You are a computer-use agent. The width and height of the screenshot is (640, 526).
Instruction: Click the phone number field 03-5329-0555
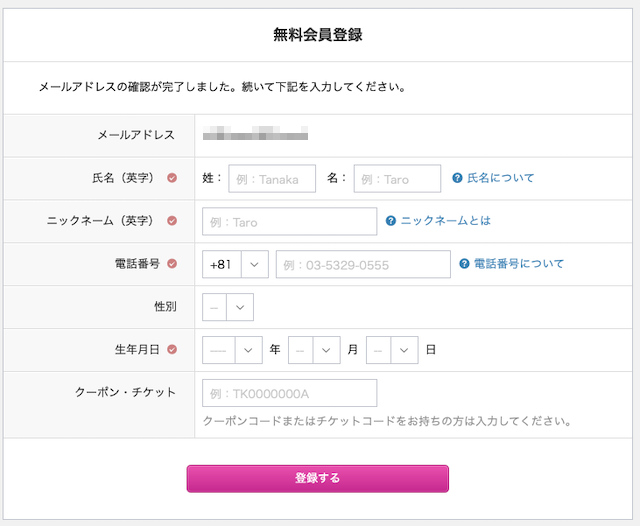click(x=363, y=264)
